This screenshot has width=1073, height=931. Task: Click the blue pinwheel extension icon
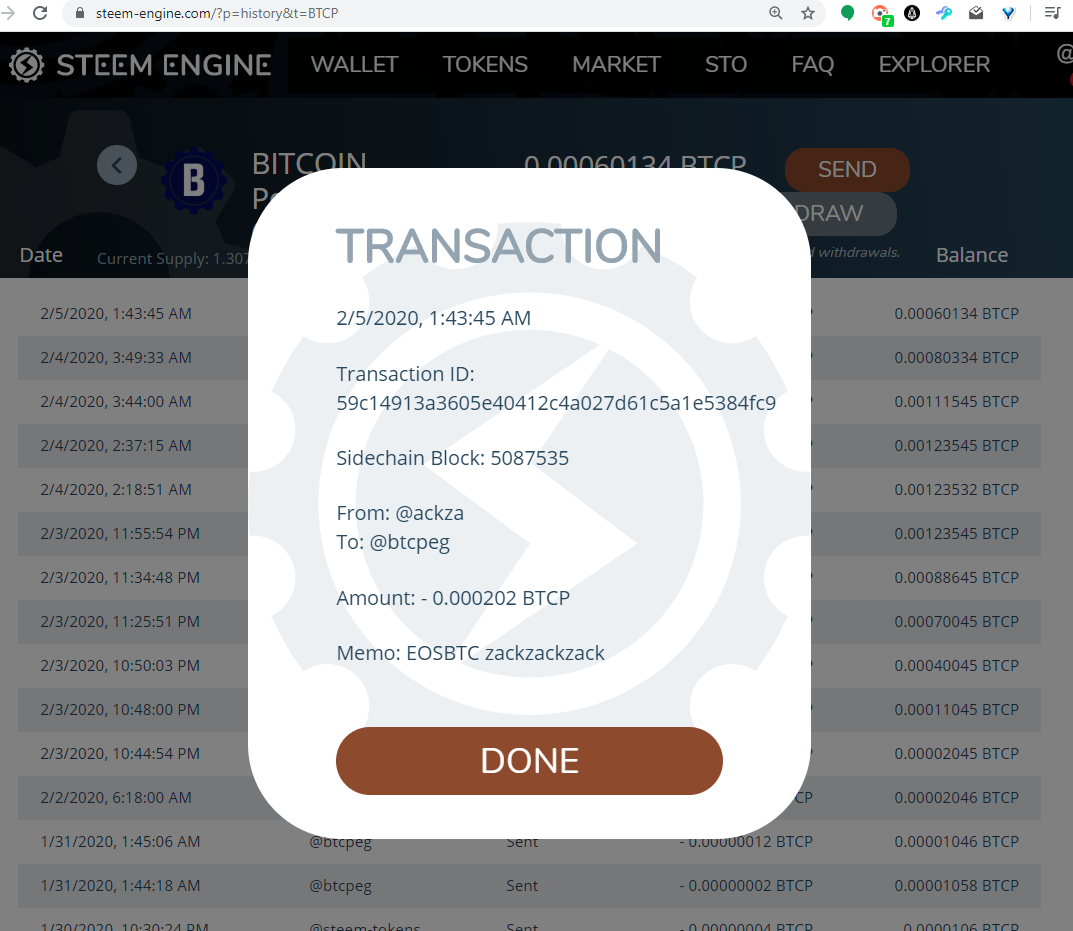(944, 13)
